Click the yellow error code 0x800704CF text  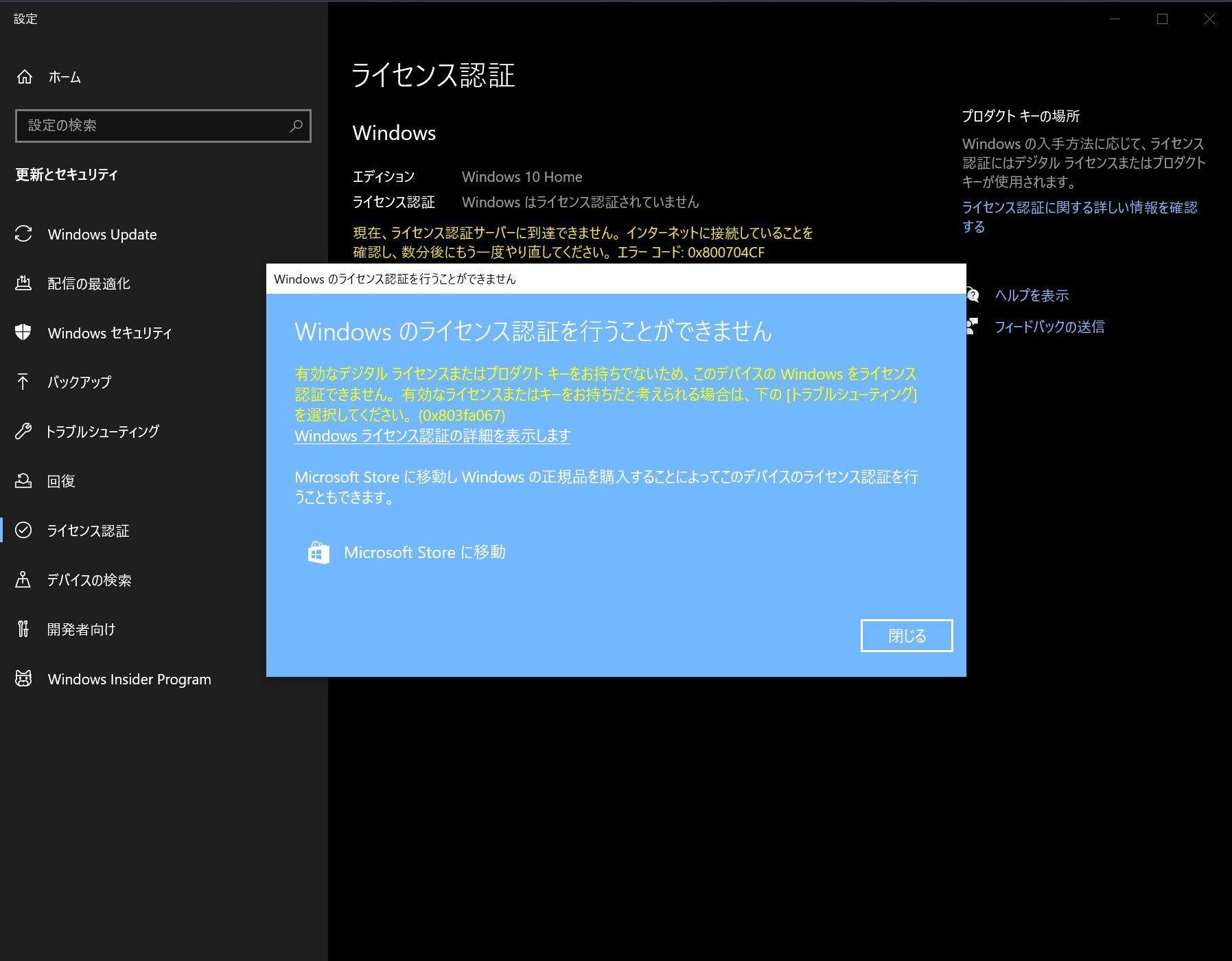coord(726,253)
